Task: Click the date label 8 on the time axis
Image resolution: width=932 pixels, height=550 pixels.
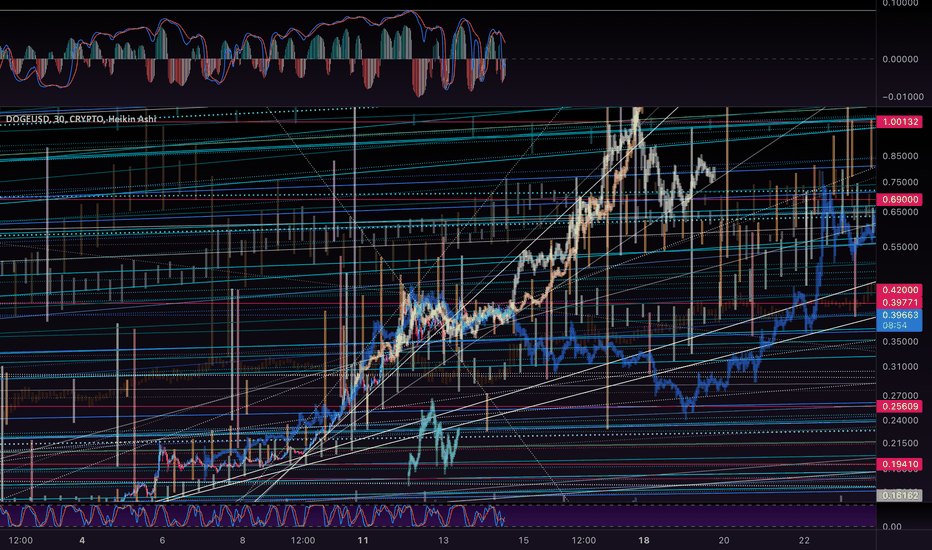Action: 243,540
